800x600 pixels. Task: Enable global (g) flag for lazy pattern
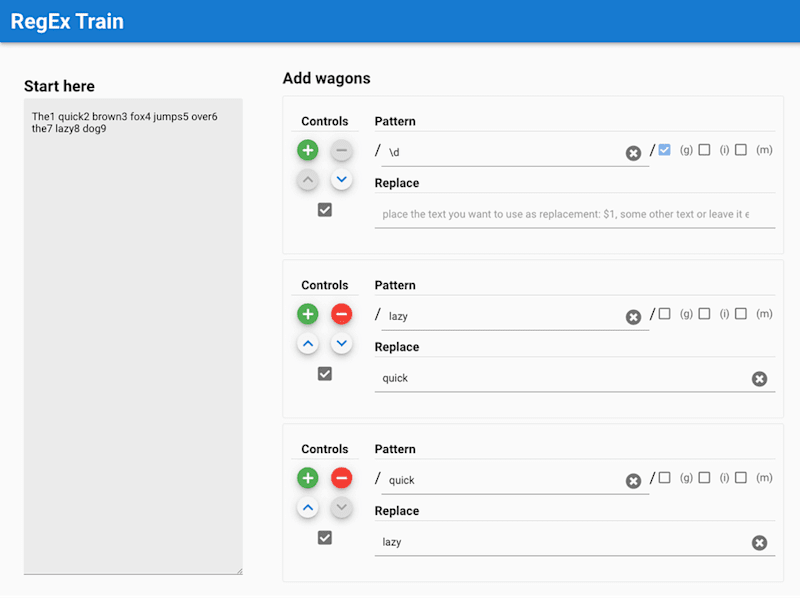click(x=664, y=313)
